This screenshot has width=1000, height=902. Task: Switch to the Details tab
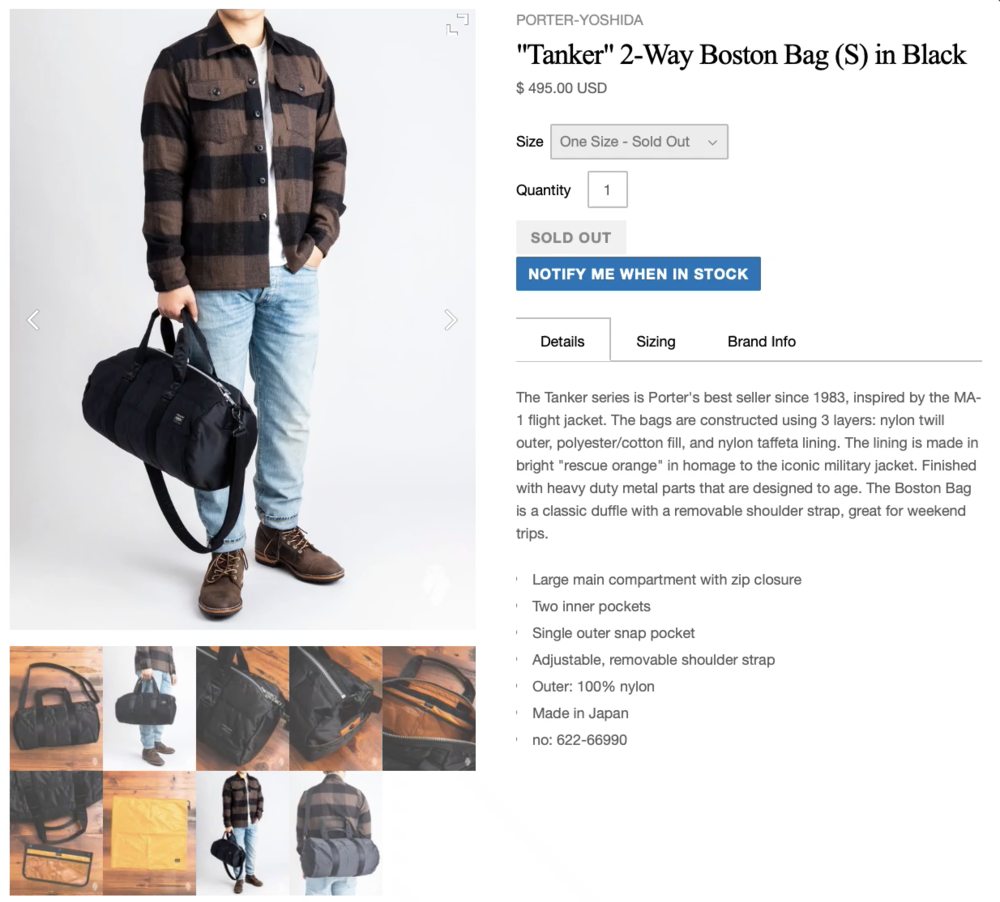pos(562,341)
